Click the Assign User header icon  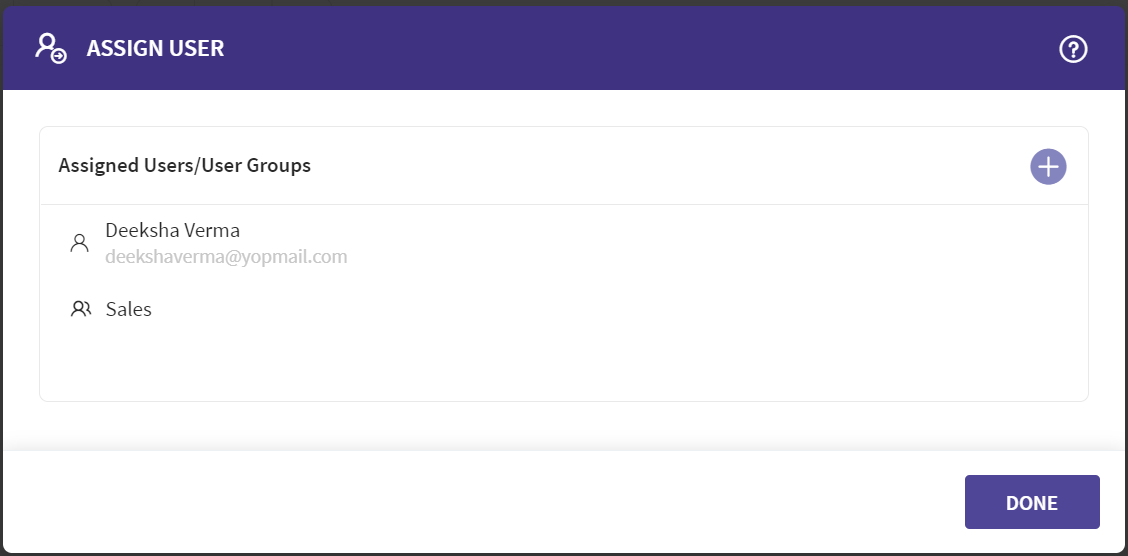click(x=51, y=48)
